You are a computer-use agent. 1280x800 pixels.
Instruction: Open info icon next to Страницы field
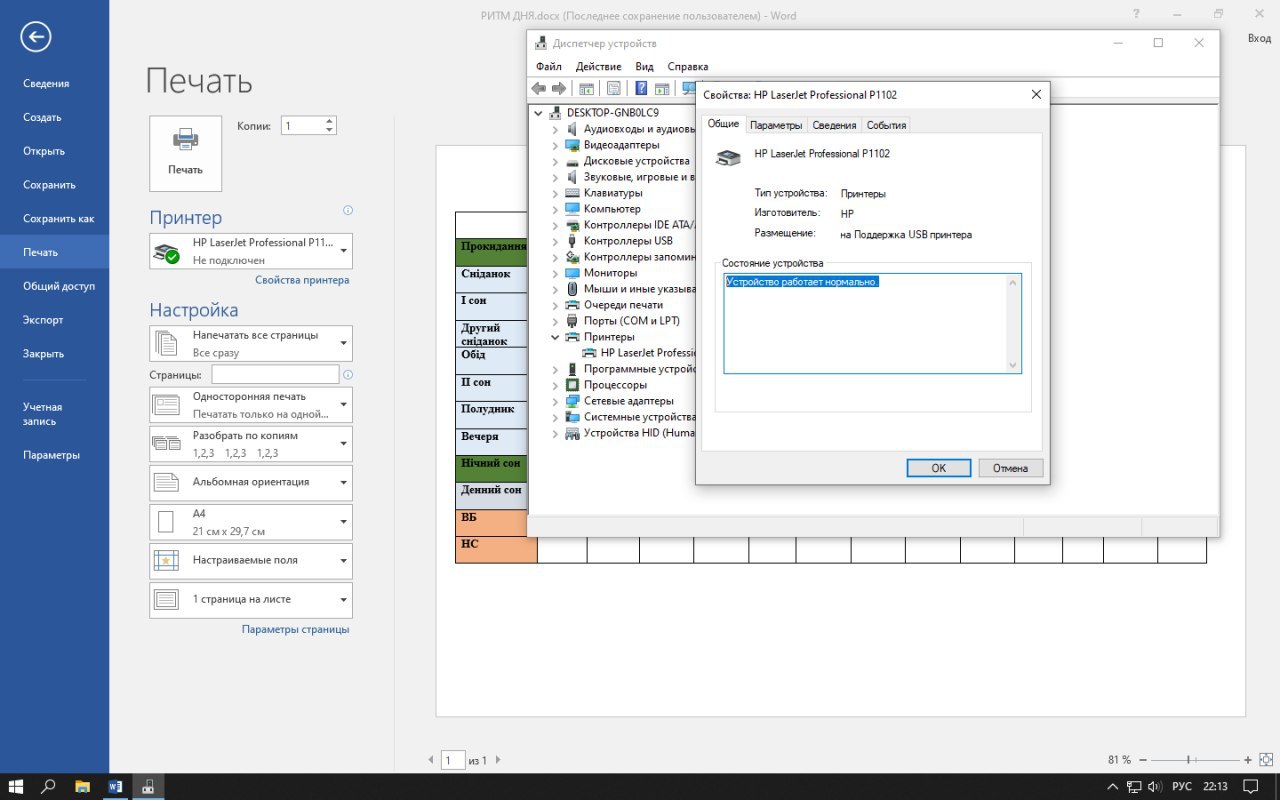348,375
